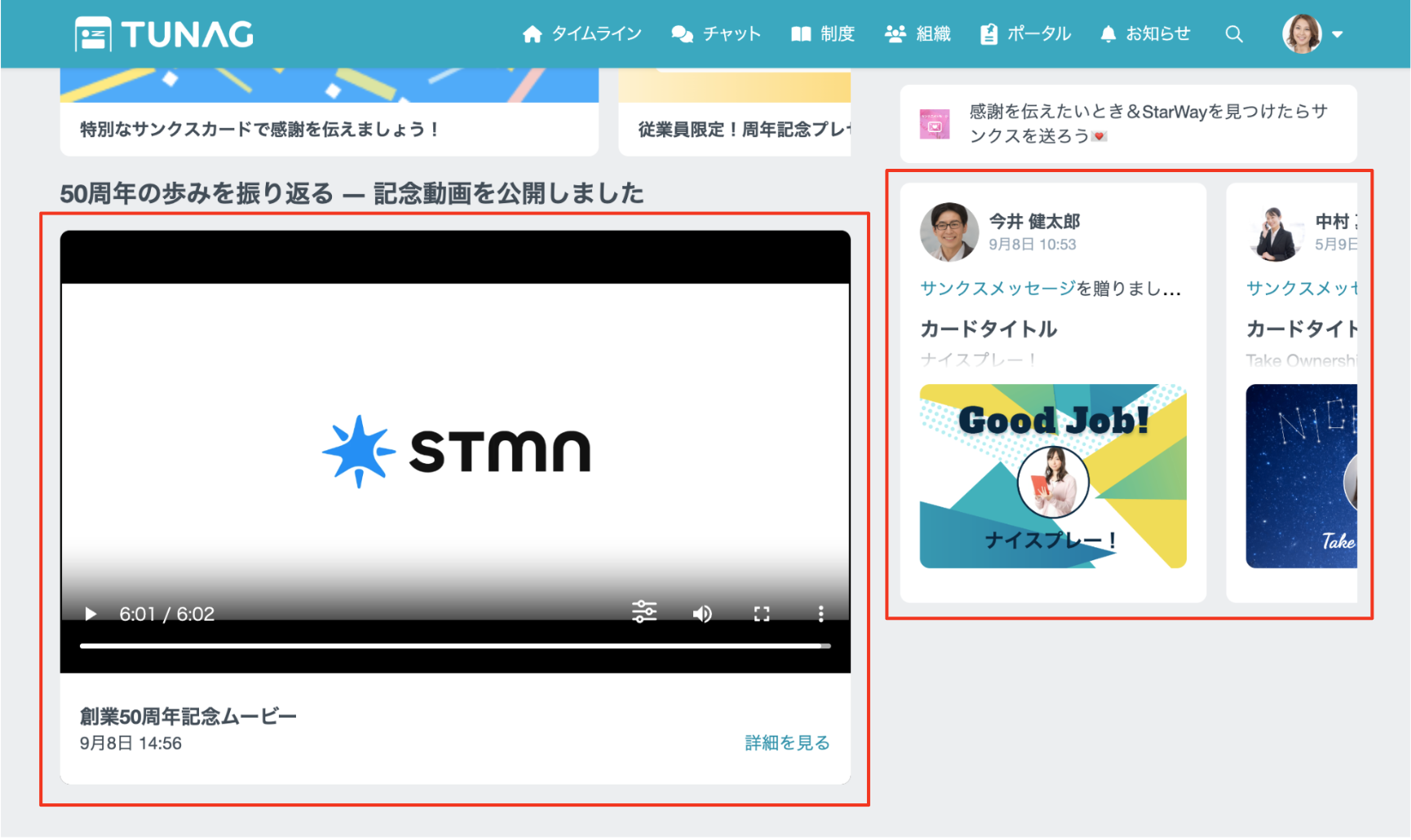Open チャット from the navigation bar
The image size is (1411, 840).
pyautogui.click(x=715, y=34)
